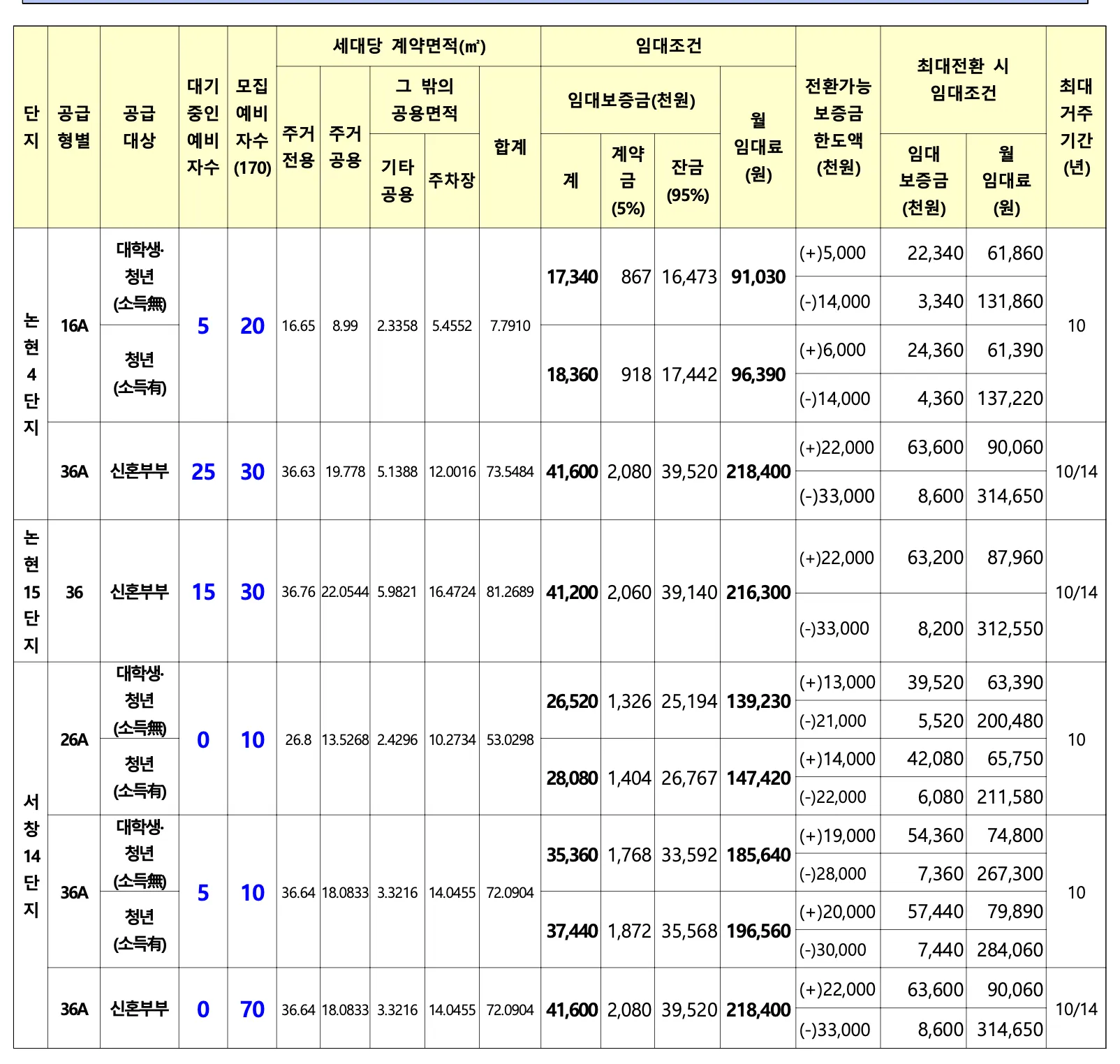Click the monthly rent value 91,030
The width and height of the screenshot is (1120, 1064).
[758, 277]
